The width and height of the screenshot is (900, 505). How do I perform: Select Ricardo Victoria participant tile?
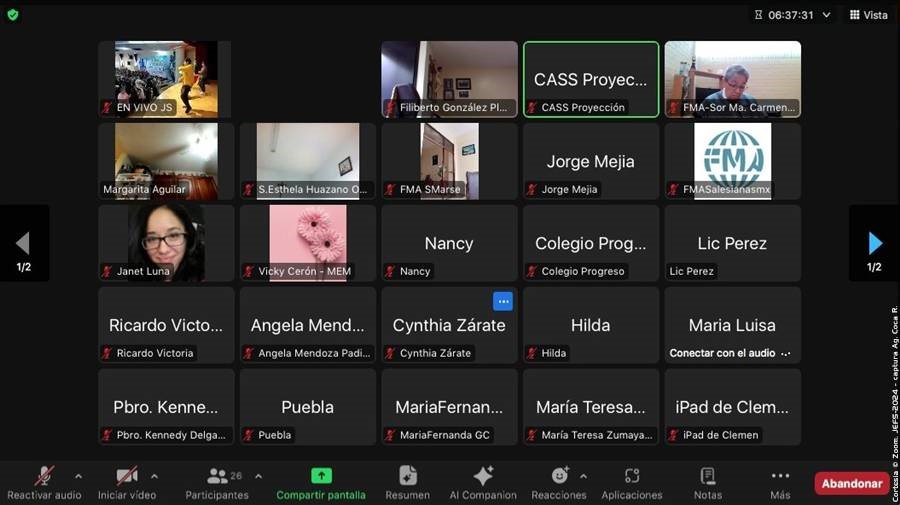(166, 325)
